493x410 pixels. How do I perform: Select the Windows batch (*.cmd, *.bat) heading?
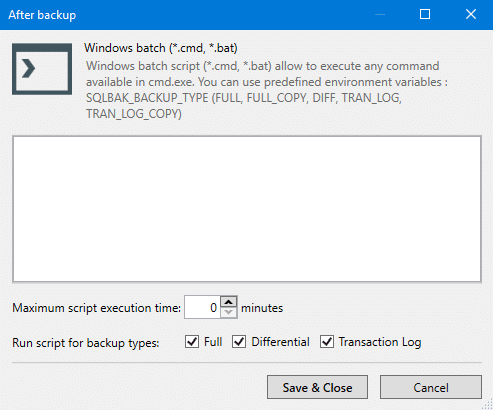161,48
